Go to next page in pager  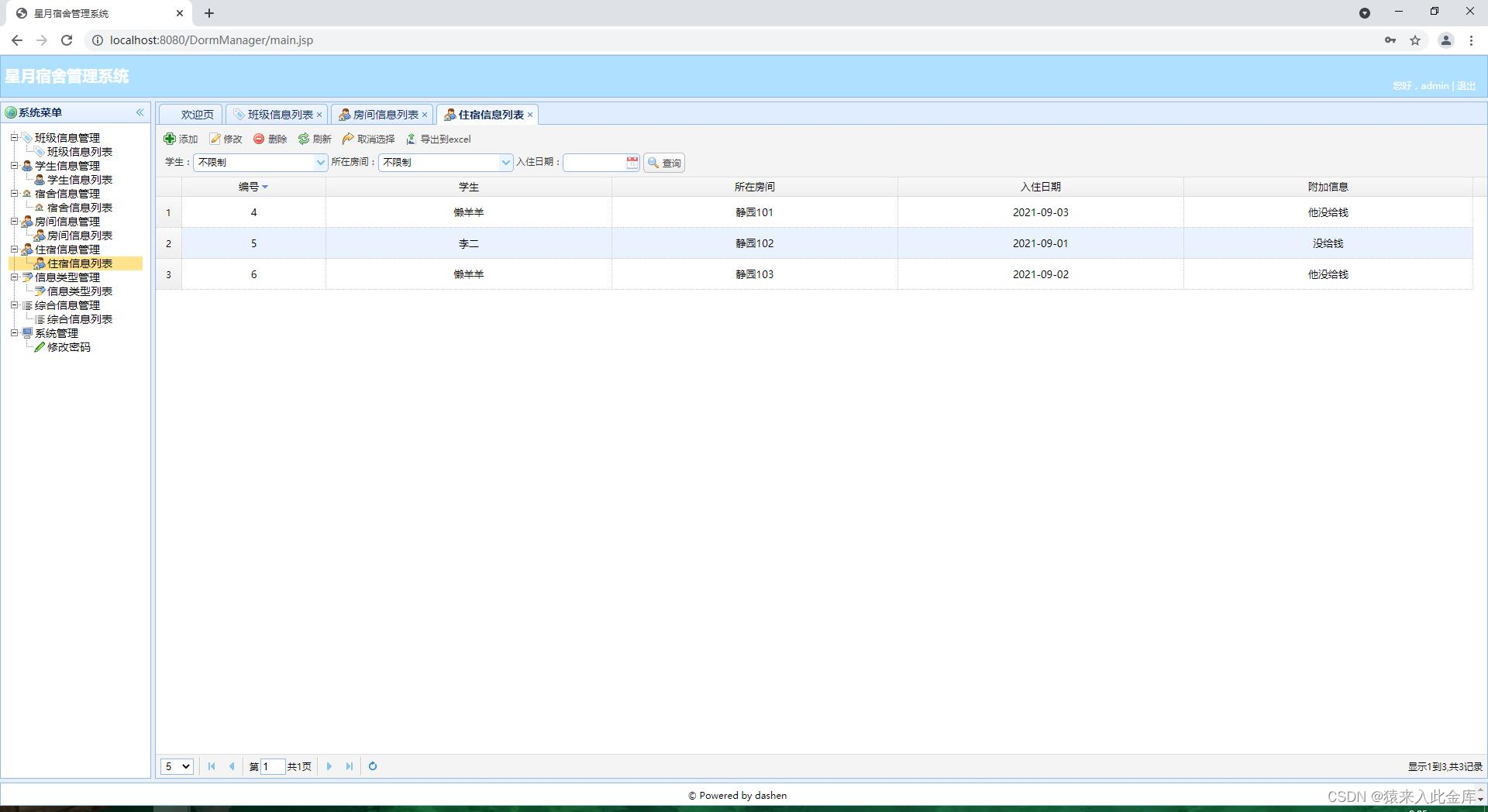click(x=329, y=766)
